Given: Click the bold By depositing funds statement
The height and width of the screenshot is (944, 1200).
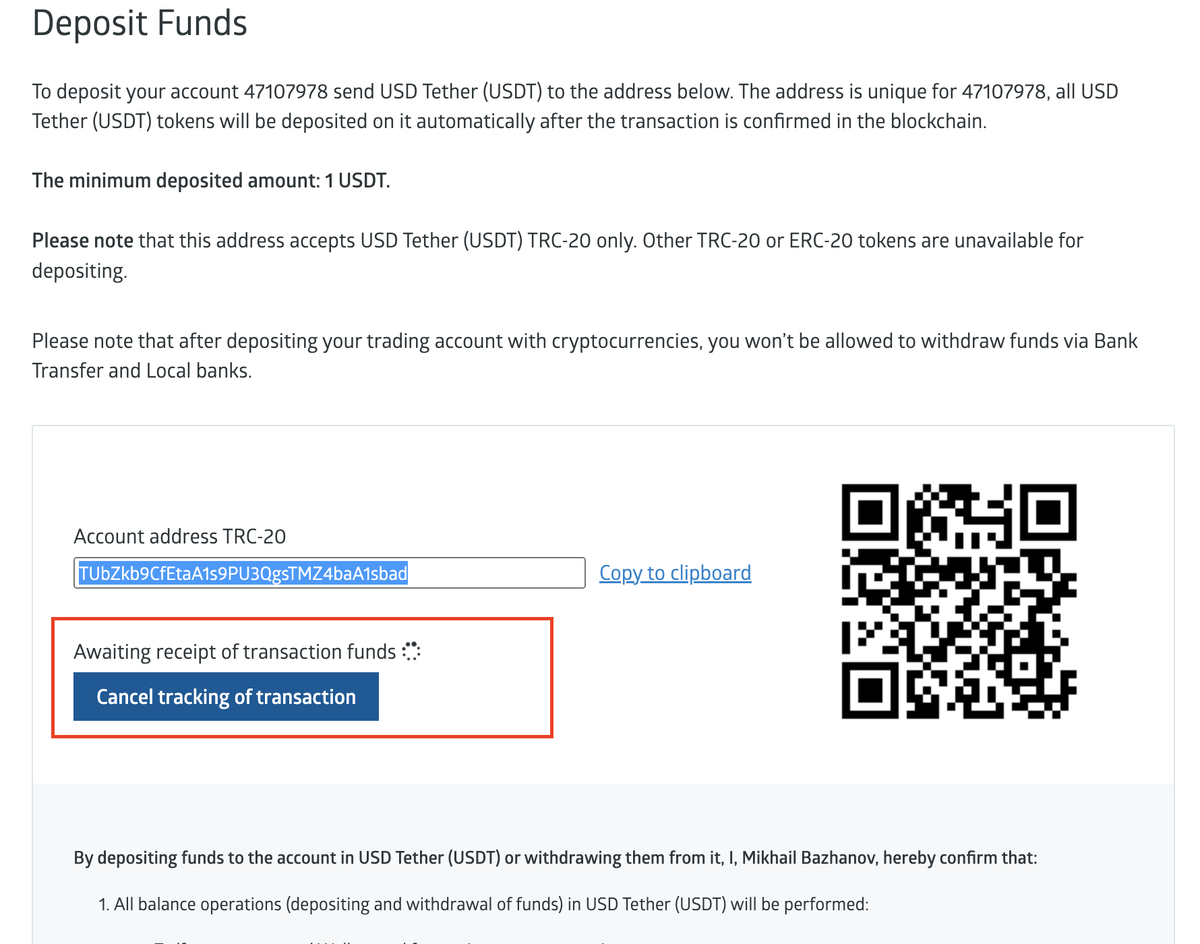Looking at the screenshot, I should pos(556,857).
